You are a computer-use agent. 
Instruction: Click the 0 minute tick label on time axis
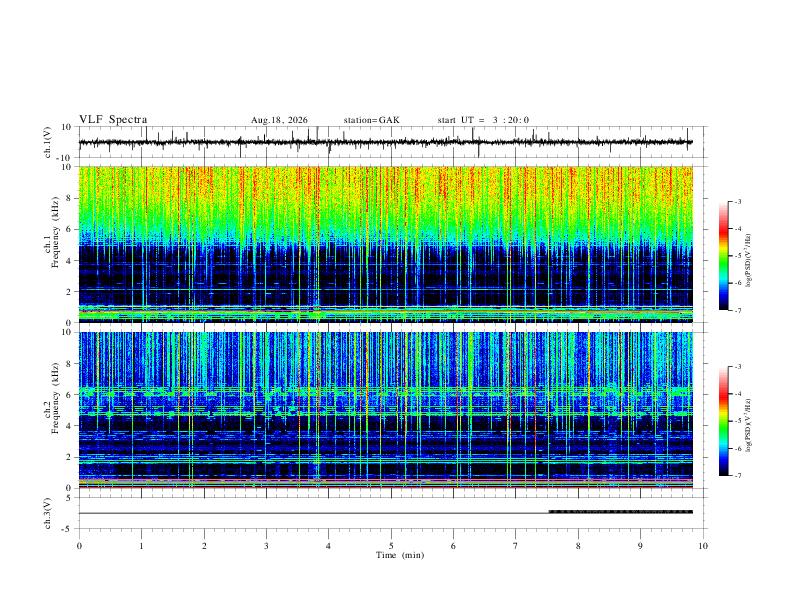[x=79, y=546]
